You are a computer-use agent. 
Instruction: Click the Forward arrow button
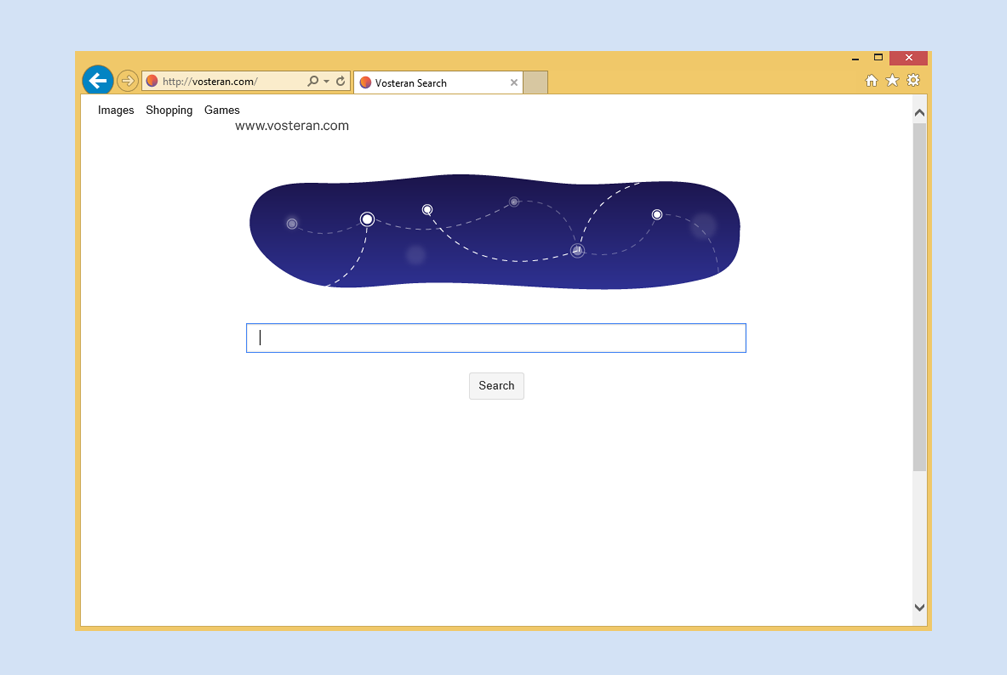[128, 81]
